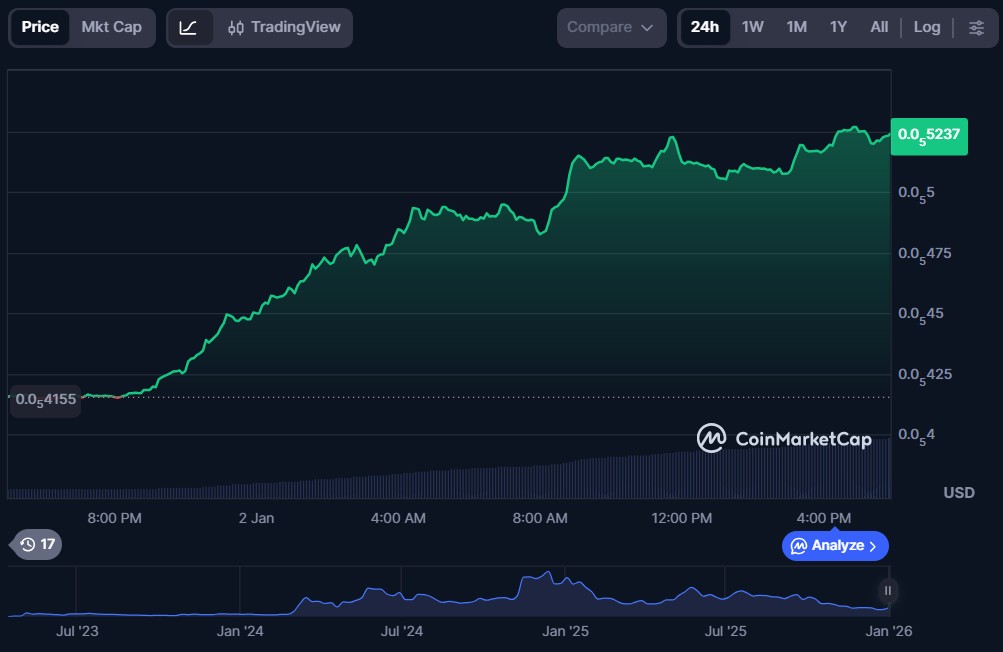Click the opening price label 0.04155
1003x652 pixels.
[44, 399]
